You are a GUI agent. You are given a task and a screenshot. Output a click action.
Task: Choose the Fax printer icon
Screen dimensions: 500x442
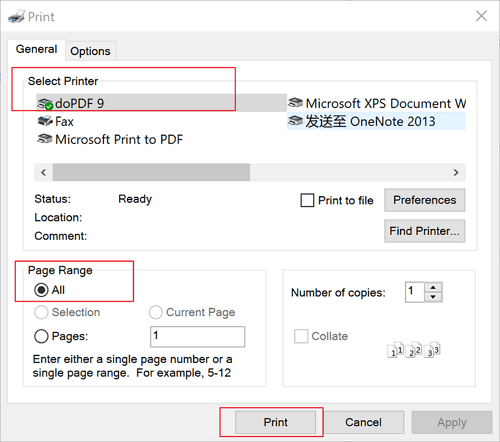click(x=45, y=121)
